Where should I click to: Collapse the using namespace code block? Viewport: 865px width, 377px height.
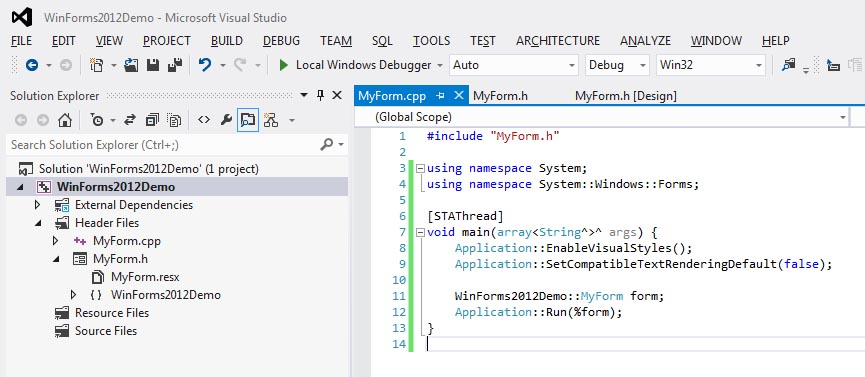click(x=421, y=168)
